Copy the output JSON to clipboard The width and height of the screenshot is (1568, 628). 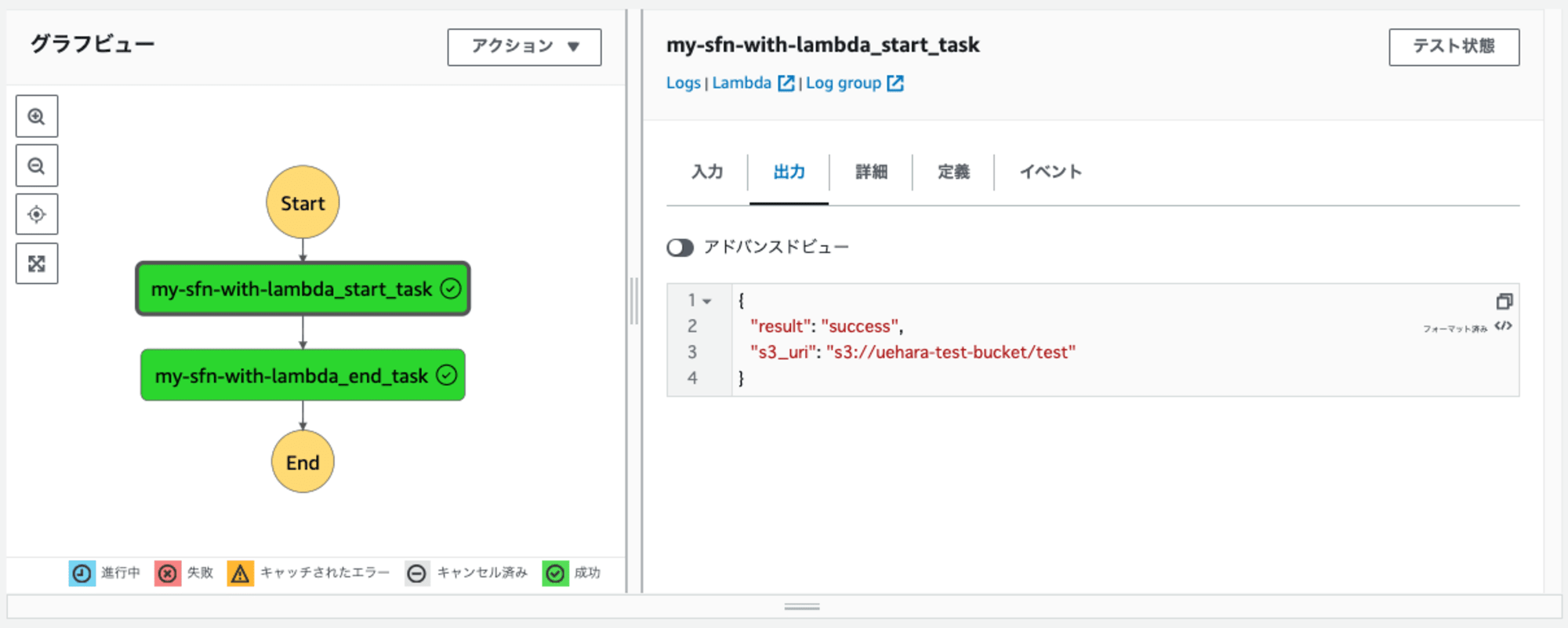pos(1504,302)
